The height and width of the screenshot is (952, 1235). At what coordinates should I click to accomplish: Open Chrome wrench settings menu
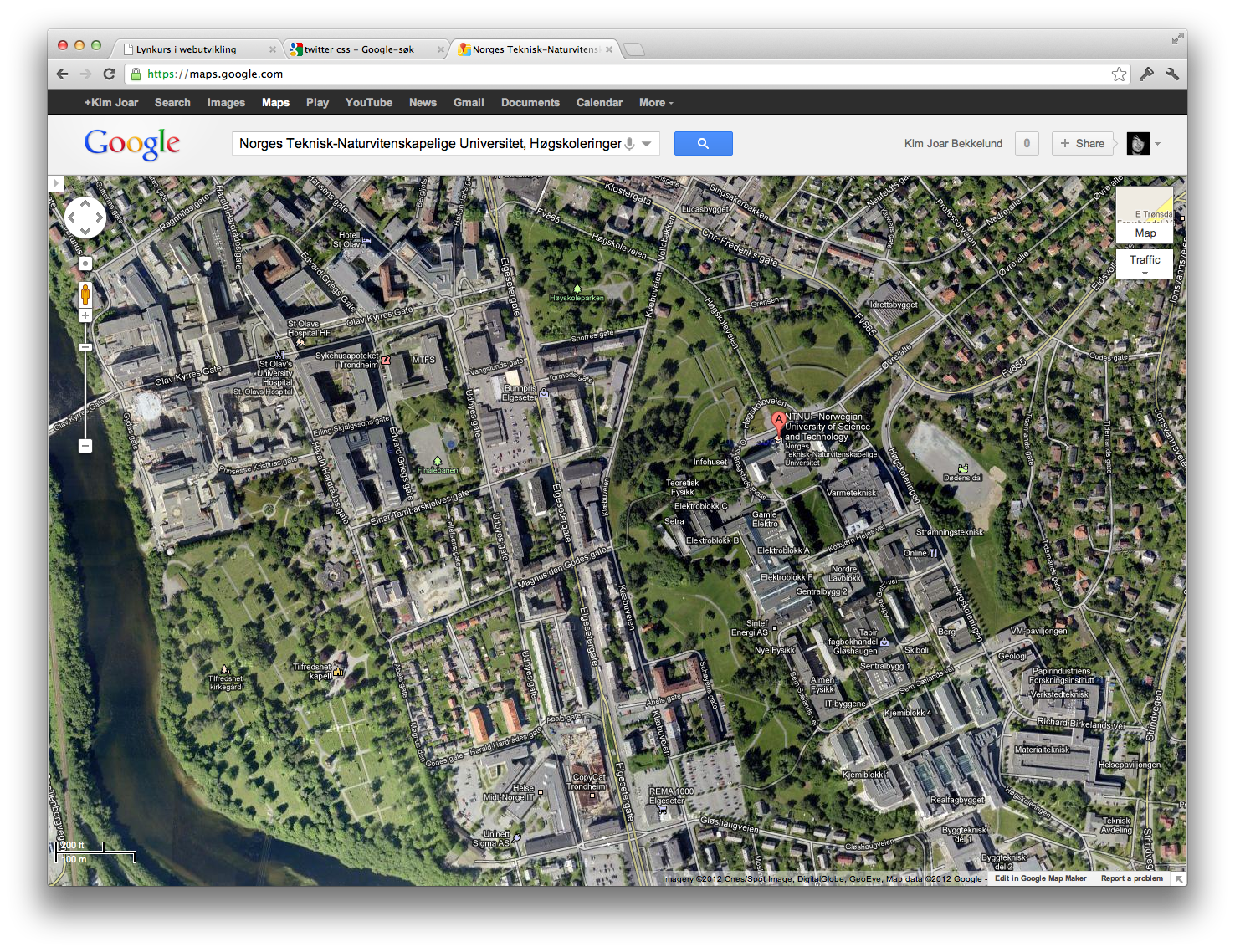tap(1172, 74)
